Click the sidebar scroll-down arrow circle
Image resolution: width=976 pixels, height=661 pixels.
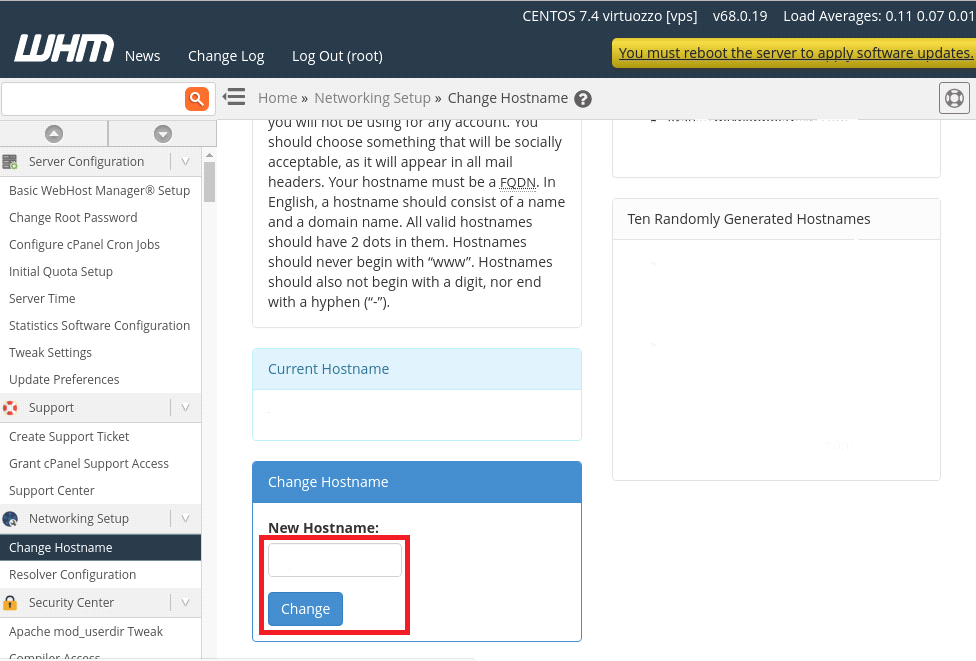[163, 134]
